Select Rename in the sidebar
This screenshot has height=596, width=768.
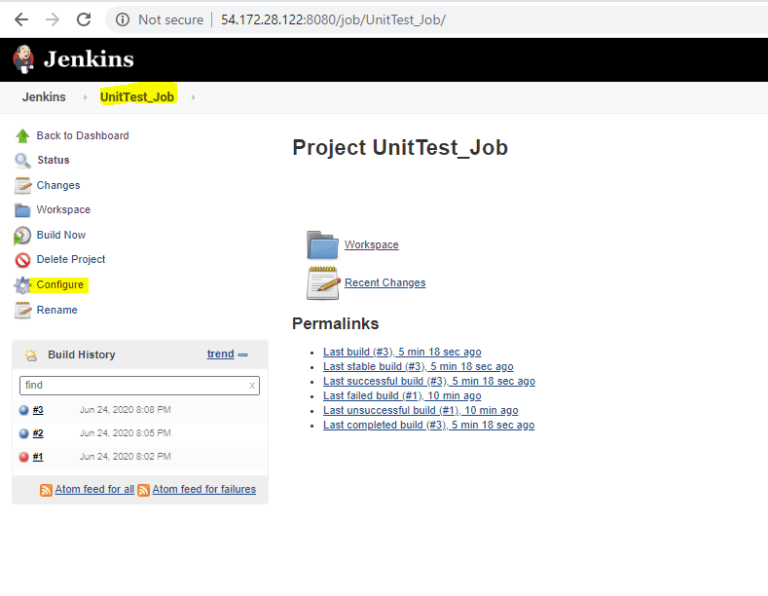(x=57, y=310)
